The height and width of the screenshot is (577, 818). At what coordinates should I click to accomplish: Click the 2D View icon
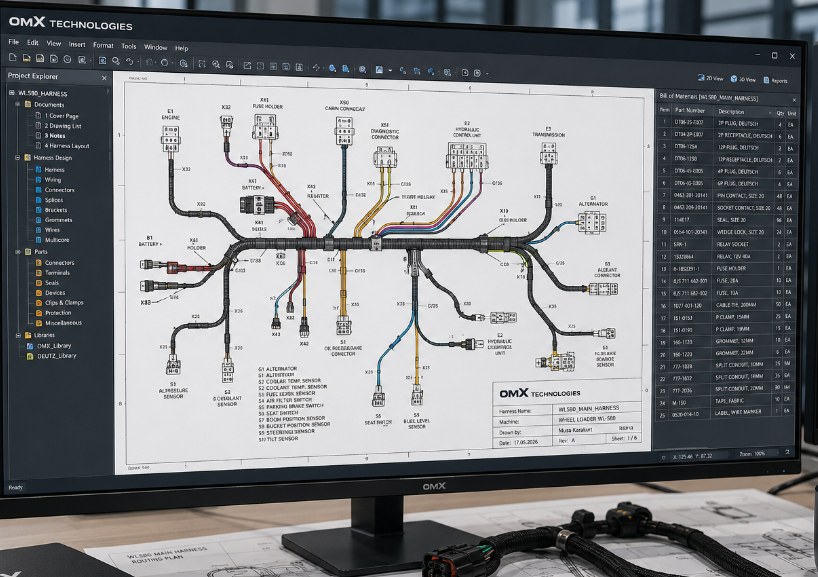[701, 78]
